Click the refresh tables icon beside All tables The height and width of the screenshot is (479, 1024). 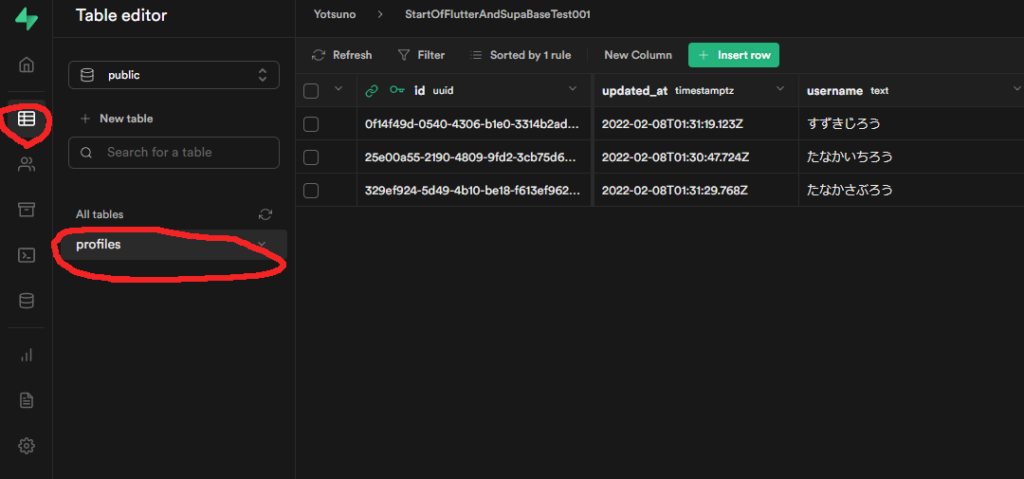pyautogui.click(x=265, y=214)
